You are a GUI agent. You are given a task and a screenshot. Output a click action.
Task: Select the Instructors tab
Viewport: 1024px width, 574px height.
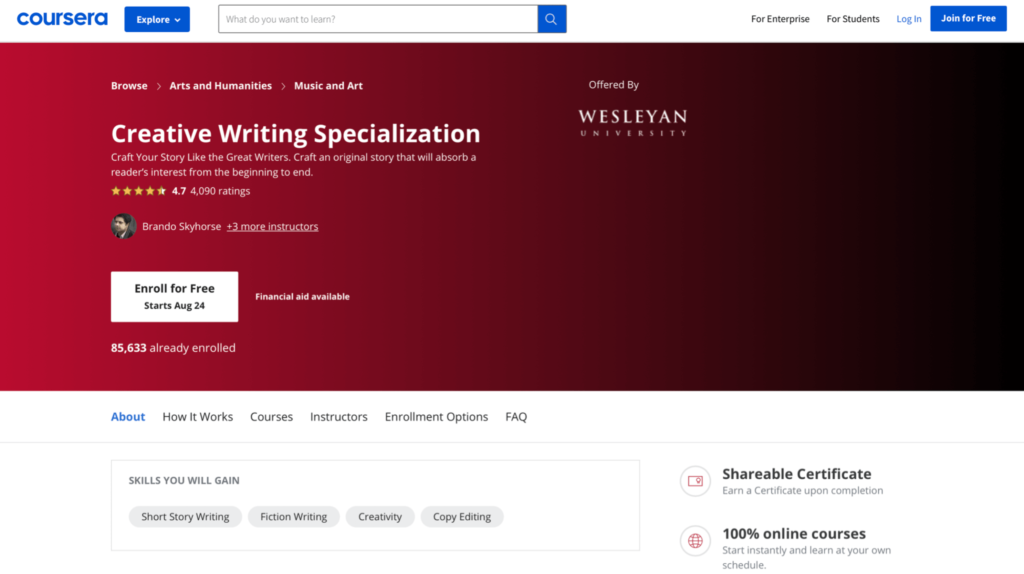[x=339, y=417]
